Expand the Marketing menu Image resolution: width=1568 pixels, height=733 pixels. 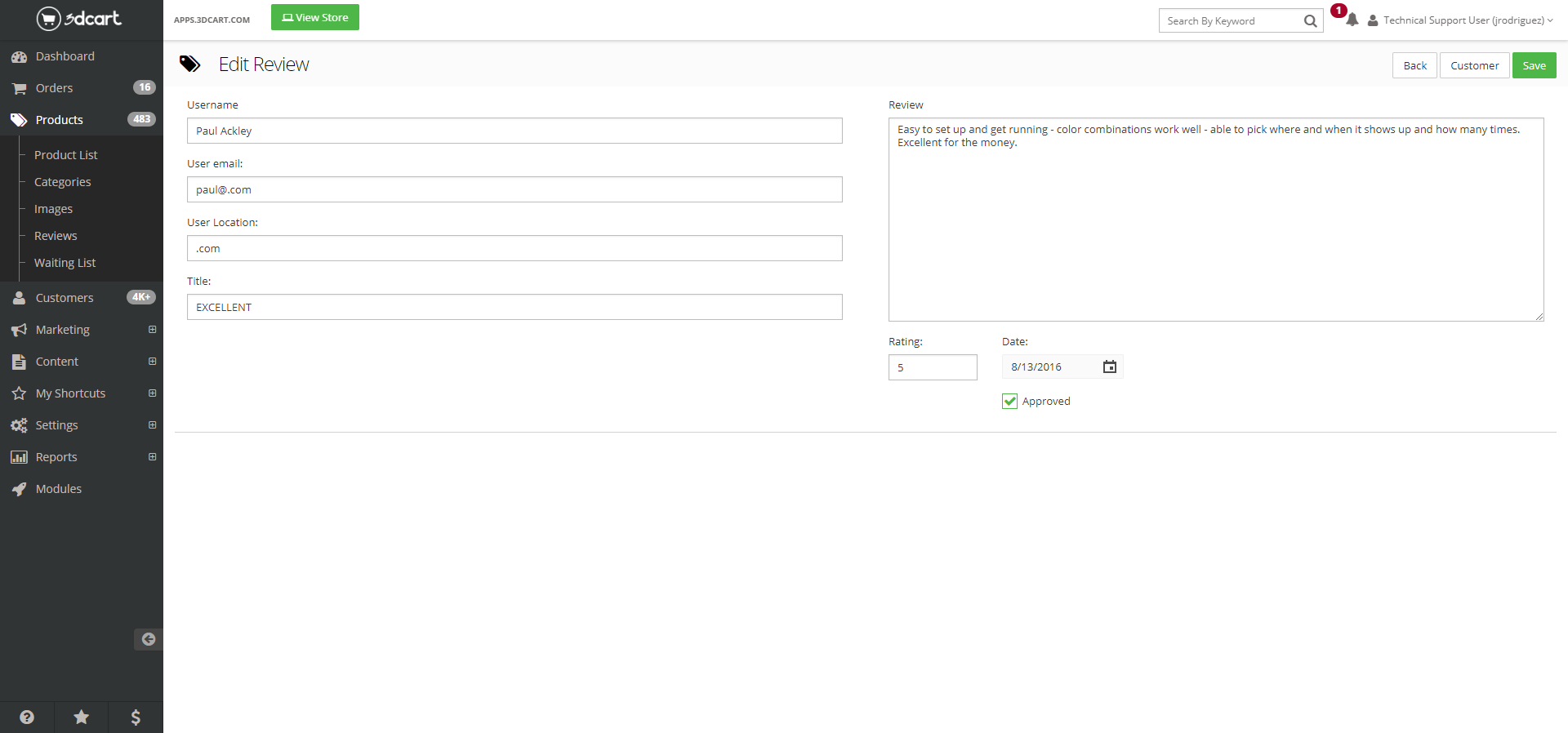pos(152,330)
